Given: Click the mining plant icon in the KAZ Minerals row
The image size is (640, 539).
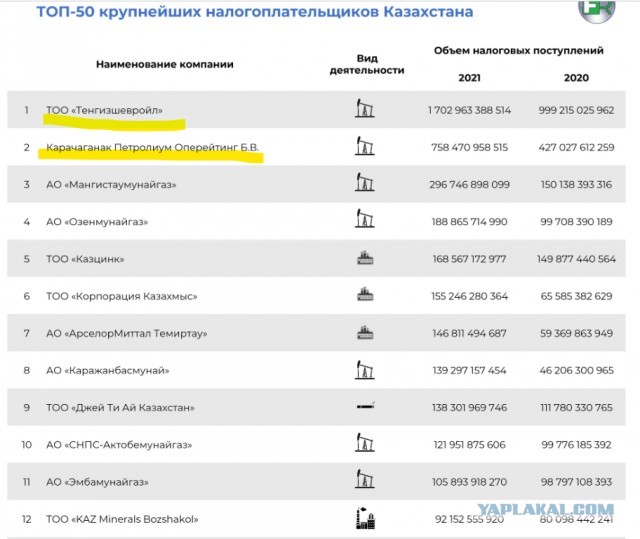Looking at the screenshot, I should (x=365, y=518).
